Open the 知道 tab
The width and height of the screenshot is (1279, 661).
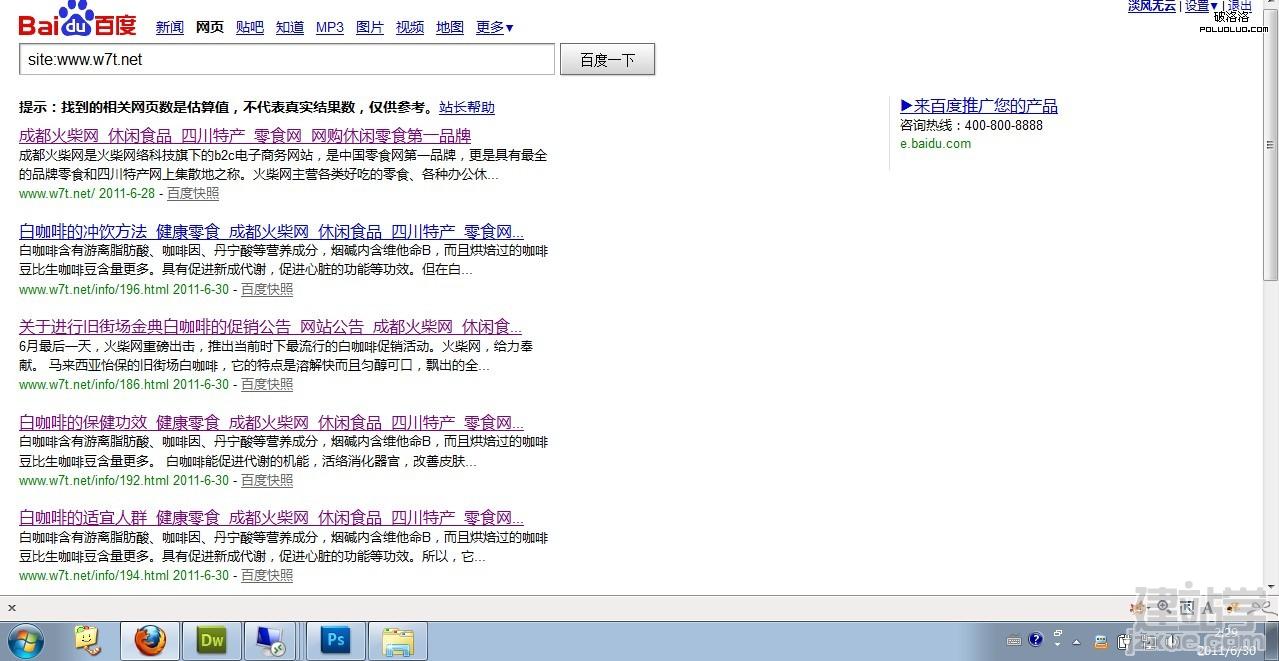(290, 28)
